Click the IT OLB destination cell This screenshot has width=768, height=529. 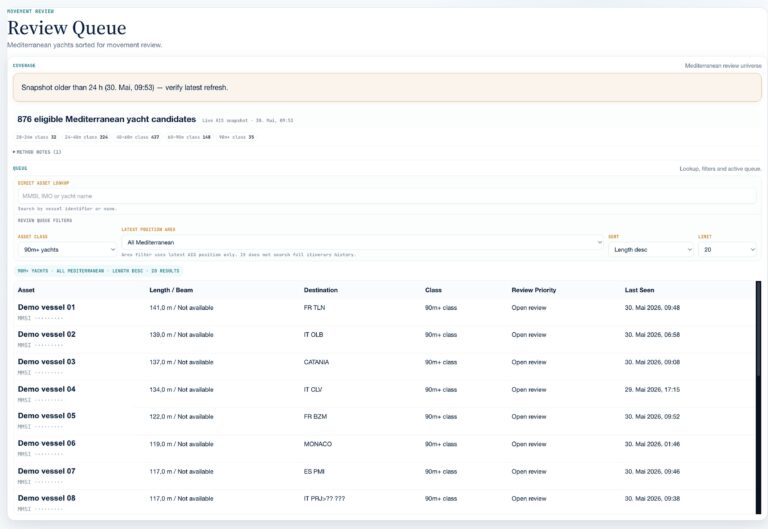(313, 335)
